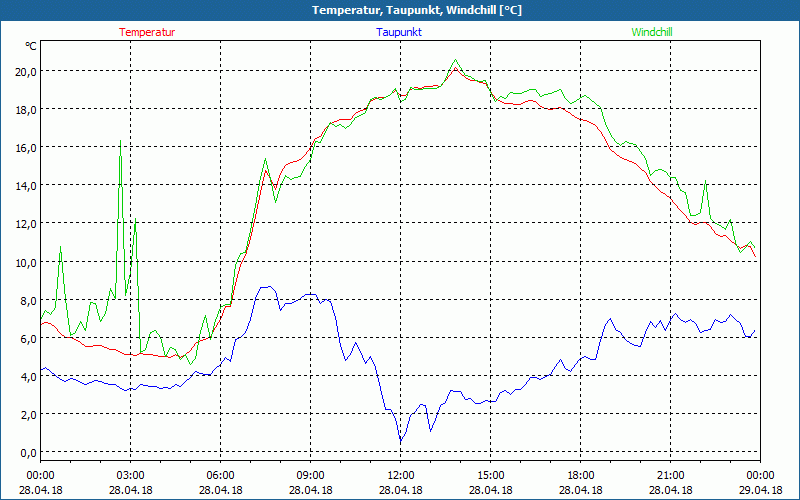Click the red Temperatur legend label
Screen dimensions: 800x500
pyautogui.click(x=147, y=32)
